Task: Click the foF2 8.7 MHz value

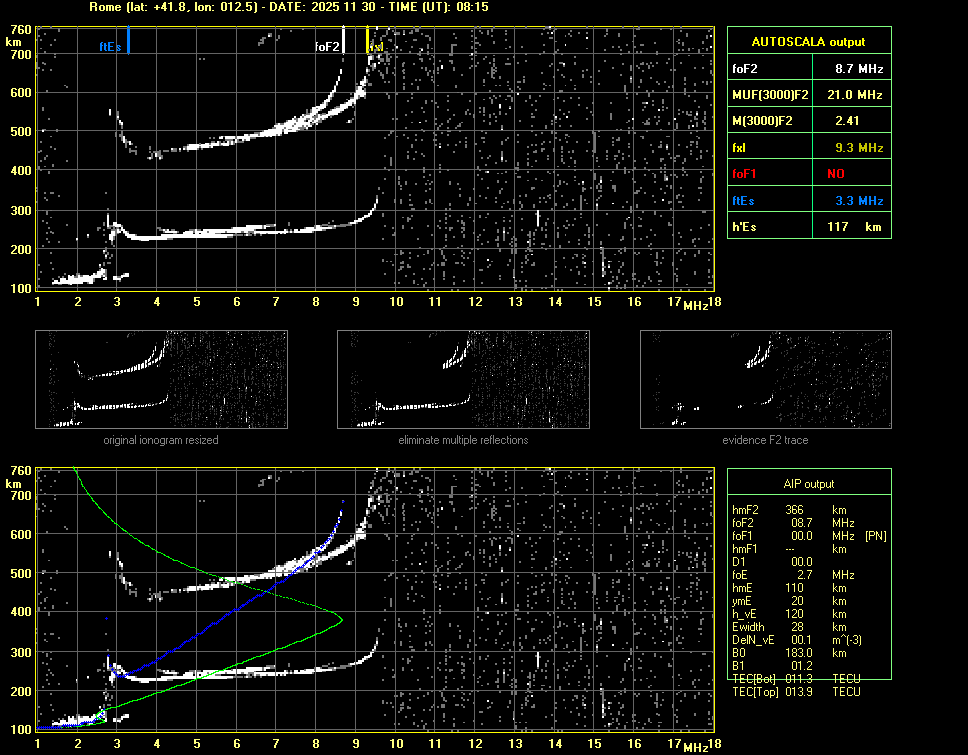Action: coord(858,68)
